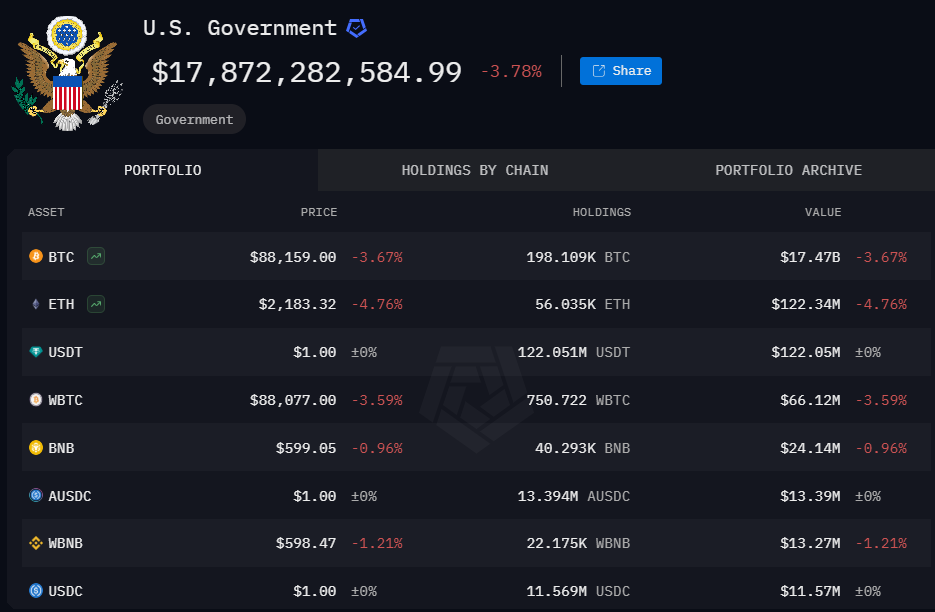Sort table by Holdings column header
Image resolution: width=935 pixels, height=612 pixels.
tap(601, 212)
